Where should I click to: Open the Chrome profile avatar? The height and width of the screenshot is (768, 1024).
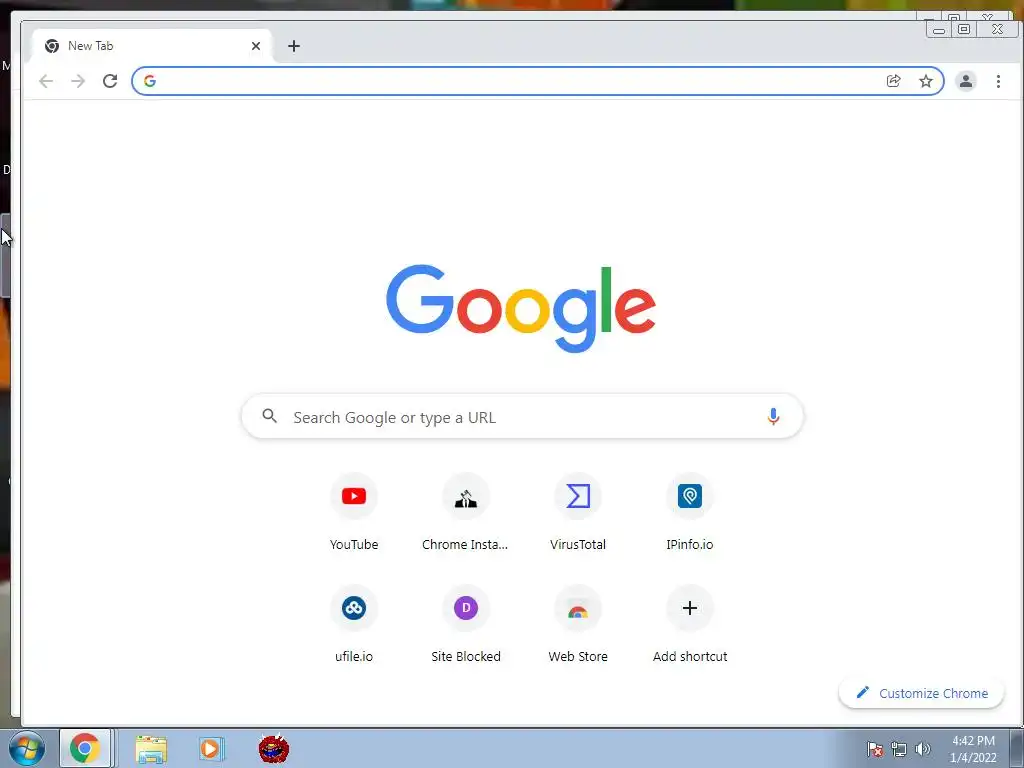[x=965, y=81]
